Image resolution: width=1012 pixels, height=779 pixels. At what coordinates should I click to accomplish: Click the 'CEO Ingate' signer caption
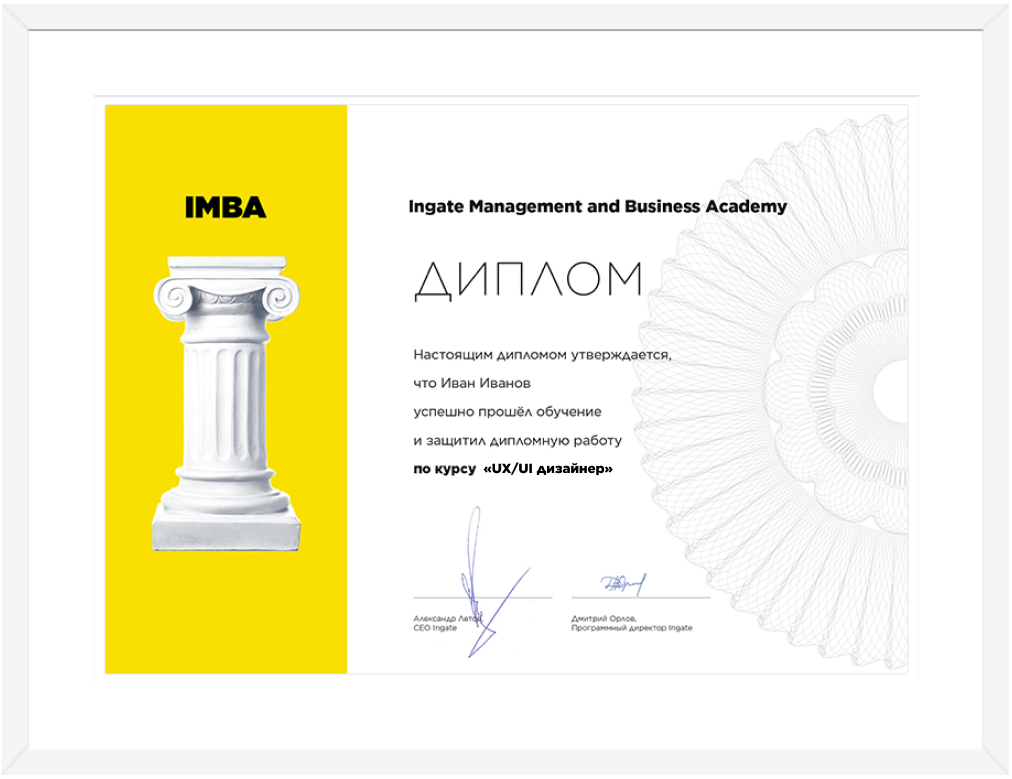(x=435, y=628)
